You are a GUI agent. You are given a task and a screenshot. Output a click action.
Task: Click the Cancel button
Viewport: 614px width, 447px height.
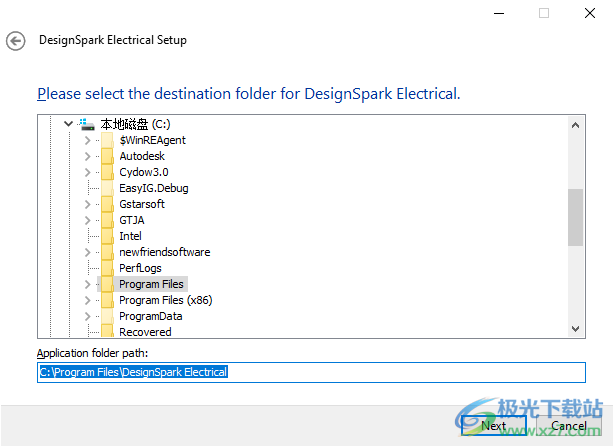pyautogui.click(x=569, y=425)
